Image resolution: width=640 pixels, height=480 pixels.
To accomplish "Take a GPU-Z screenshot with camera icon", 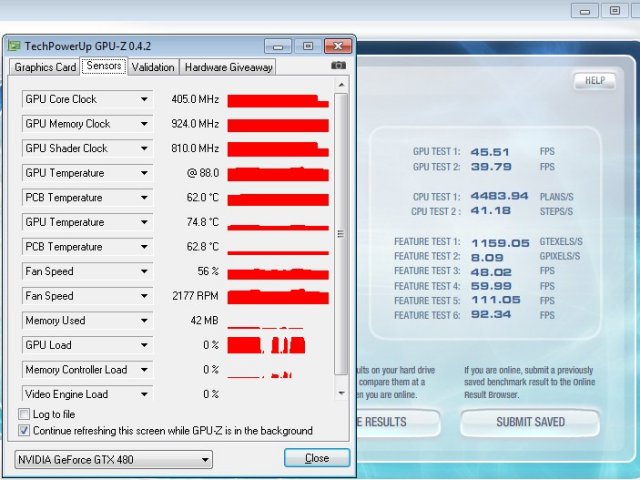I will [x=338, y=66].
